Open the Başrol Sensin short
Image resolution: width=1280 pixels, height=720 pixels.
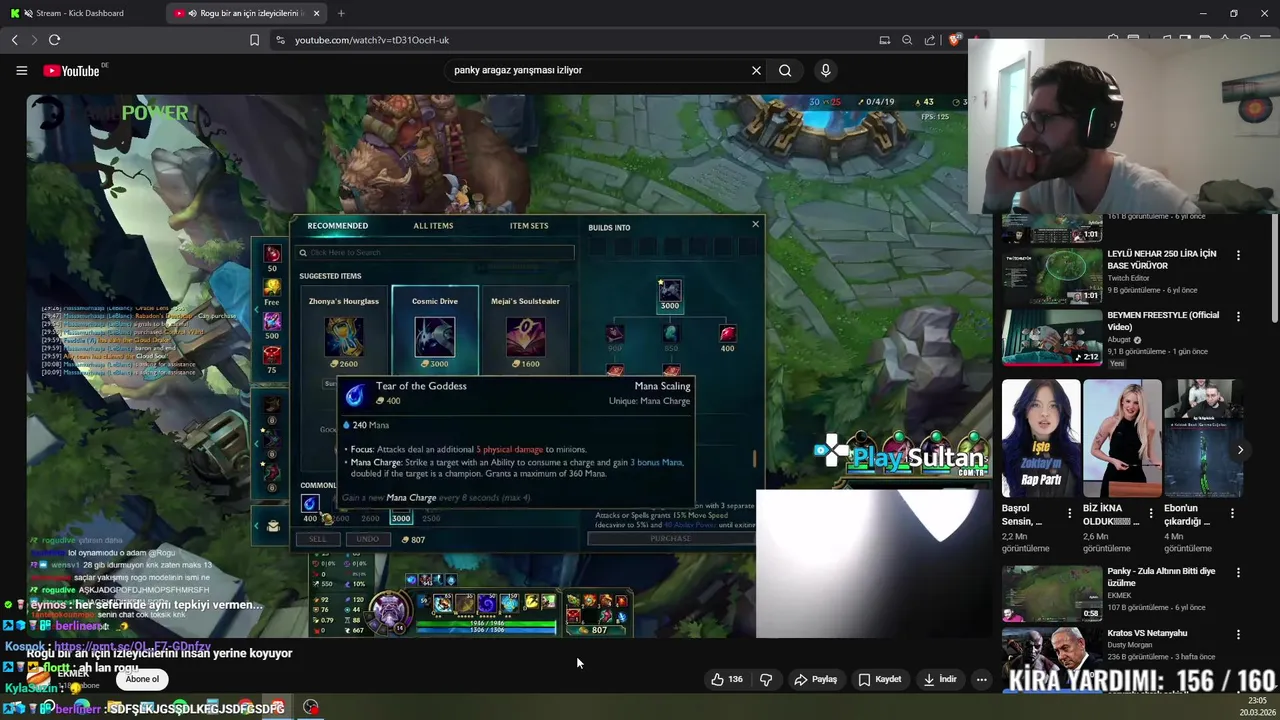click(x=1041, y=438)
